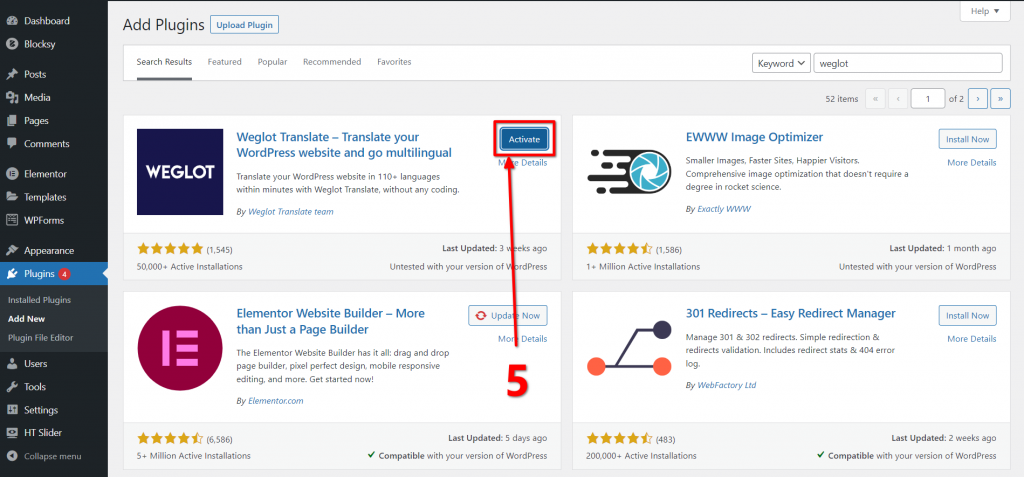
Task: Open the 301 Redirects title link
Action: (790, 314)
